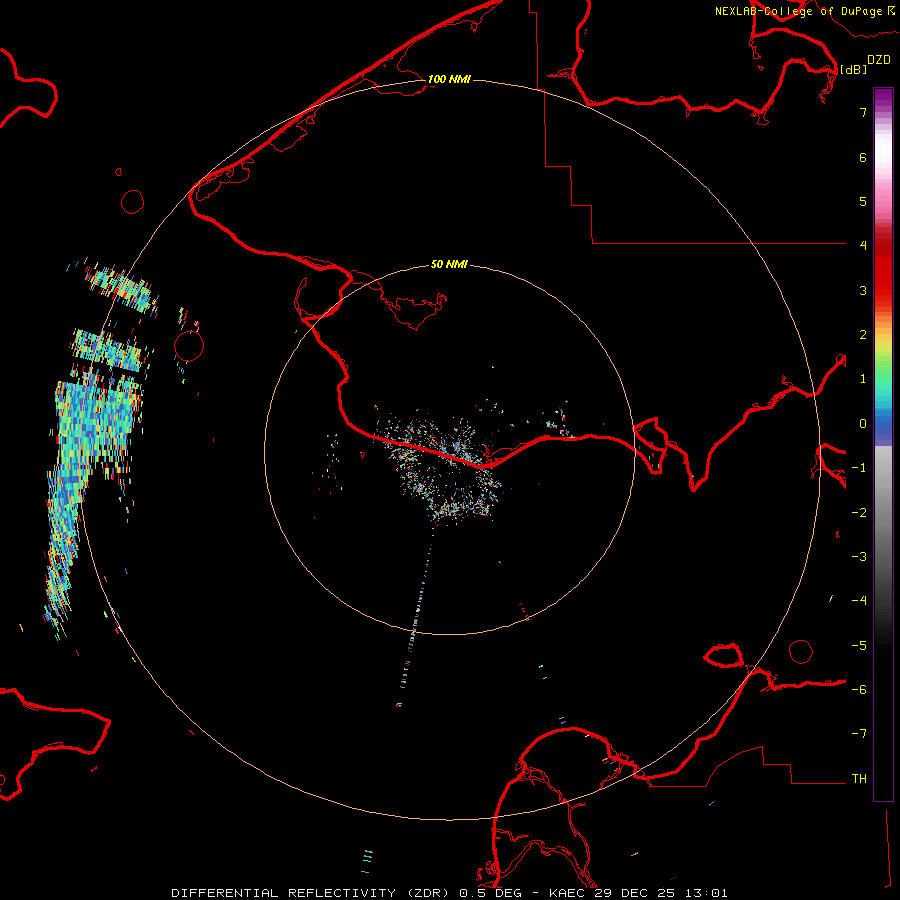Click the 0.5 DEG elevation angle text
This screenshot has height=900, width=900.
490,893
